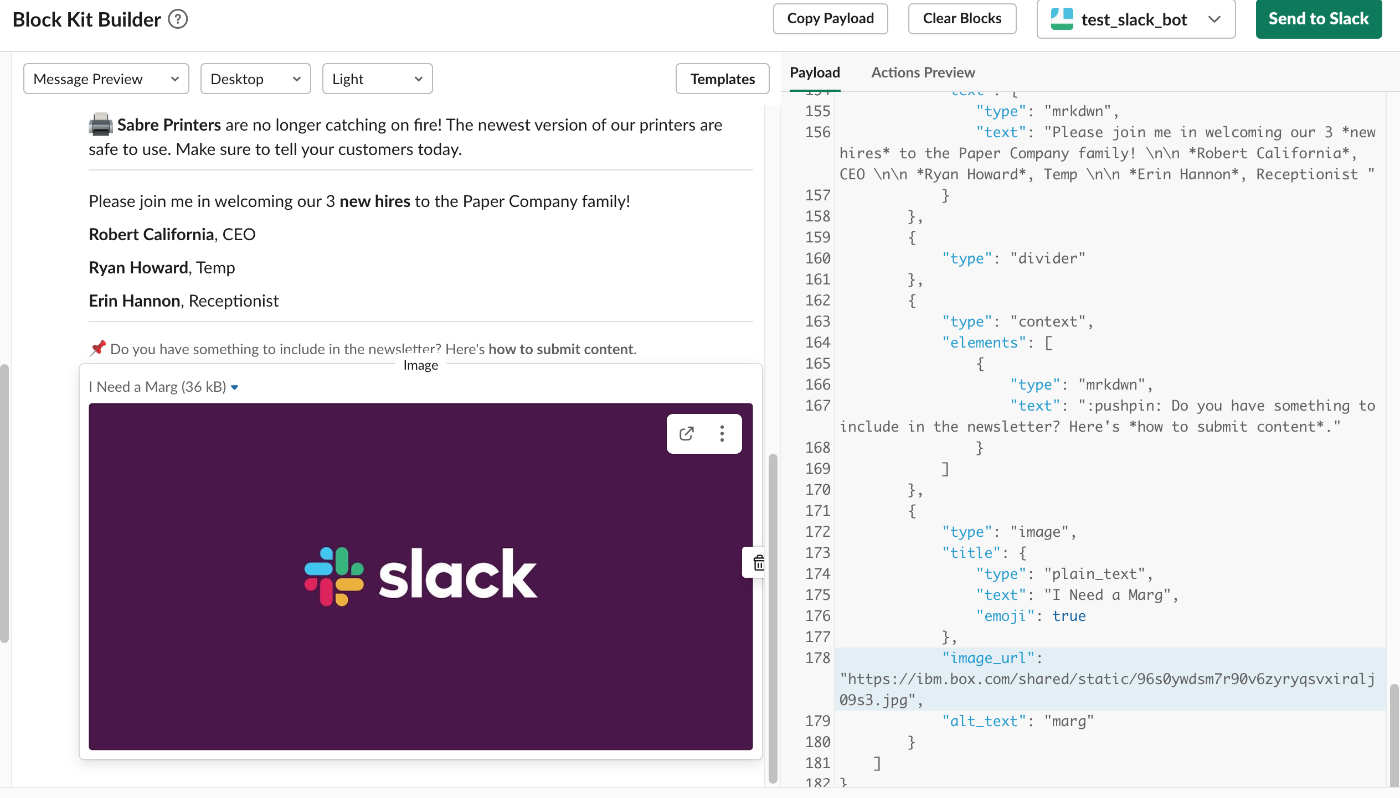Click the printer emoji next to Sabre Printers
The image size is (1400, 798).
100,125
